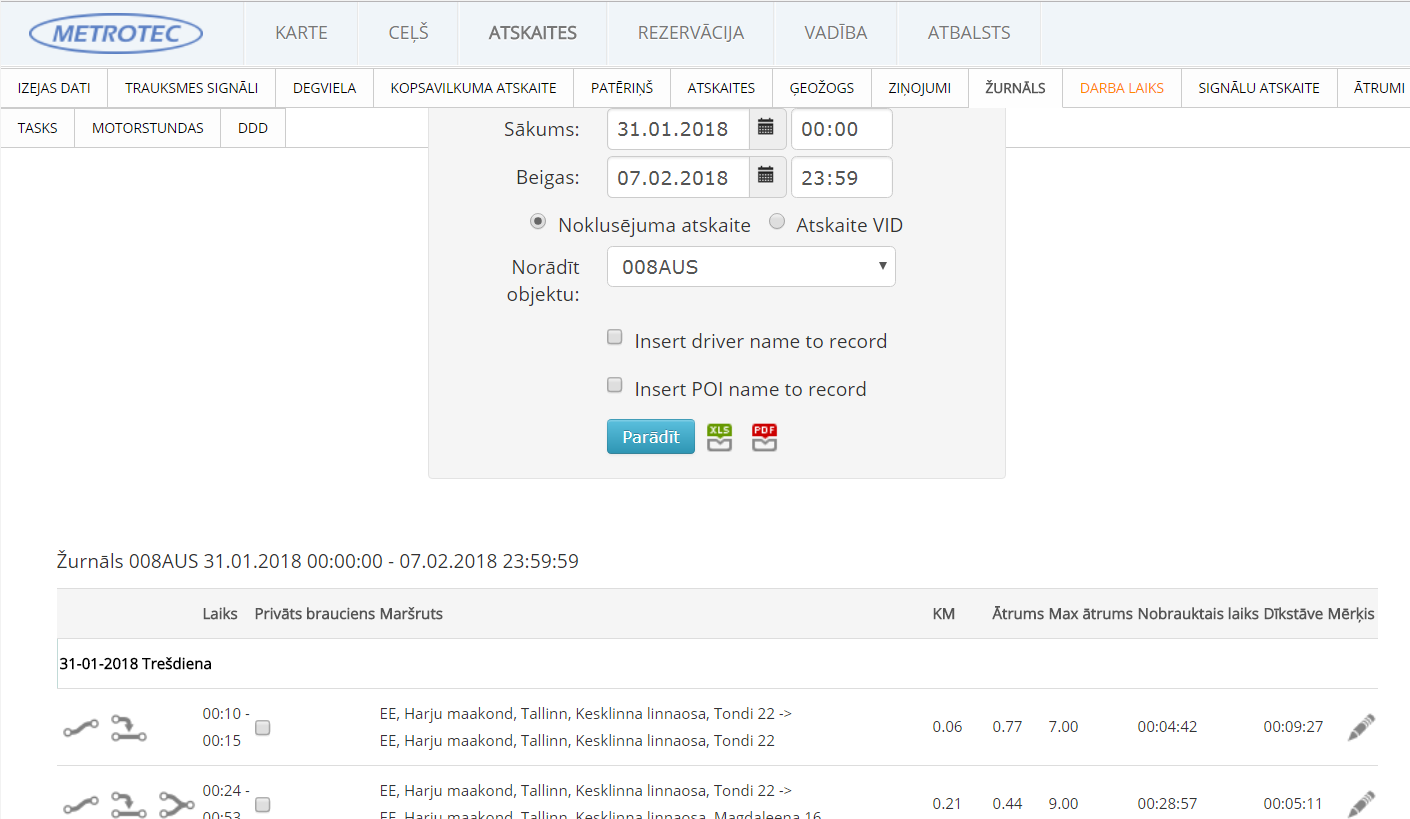
Task: Click the PDF export icon
Action: pyautogui.click(x=765, y=438)
